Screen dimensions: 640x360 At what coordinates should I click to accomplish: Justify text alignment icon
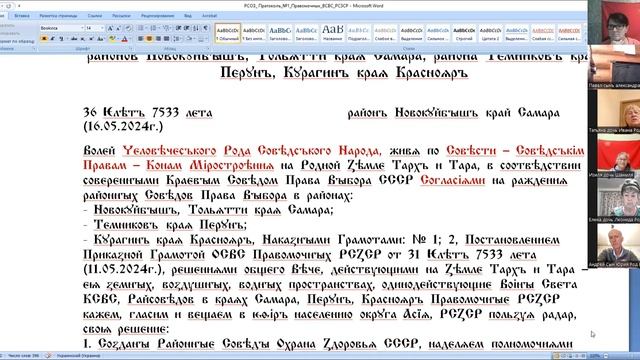pos(166,39)
